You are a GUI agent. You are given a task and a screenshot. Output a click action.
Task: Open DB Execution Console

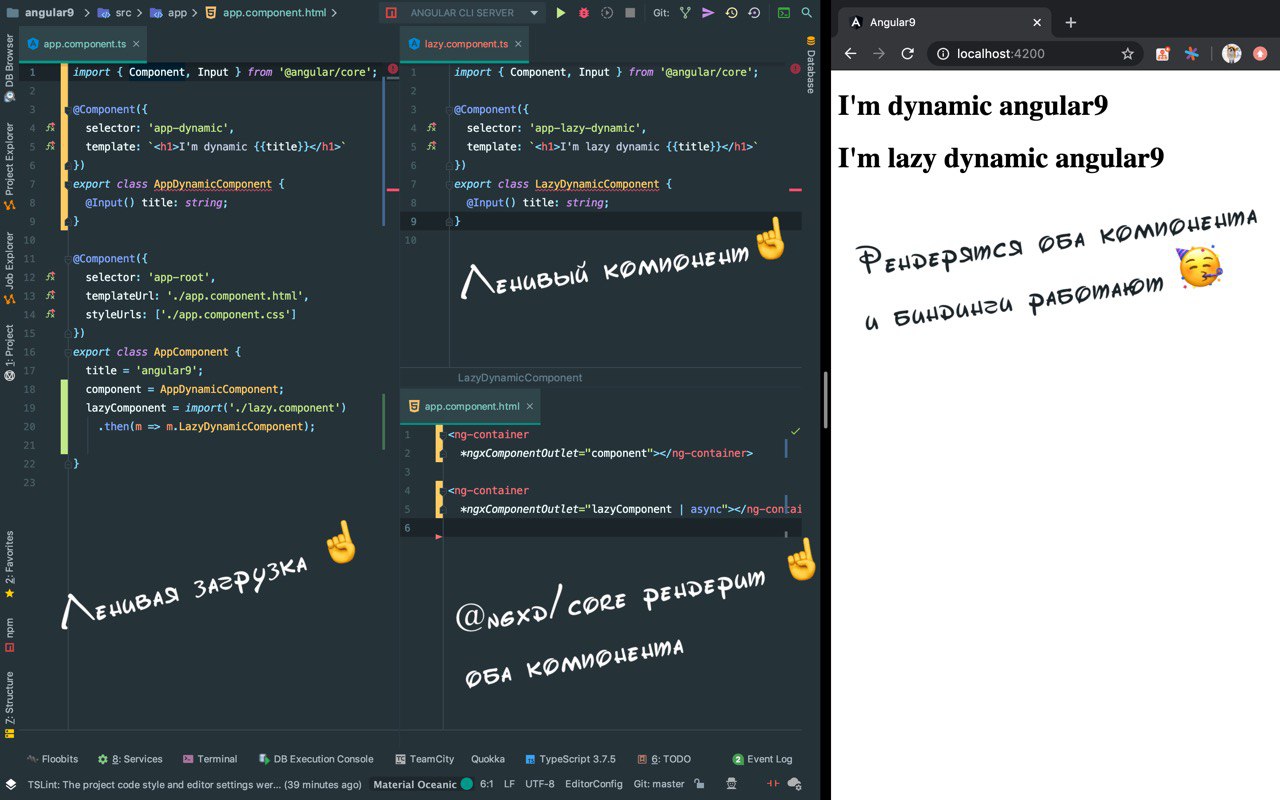point(316,759)
